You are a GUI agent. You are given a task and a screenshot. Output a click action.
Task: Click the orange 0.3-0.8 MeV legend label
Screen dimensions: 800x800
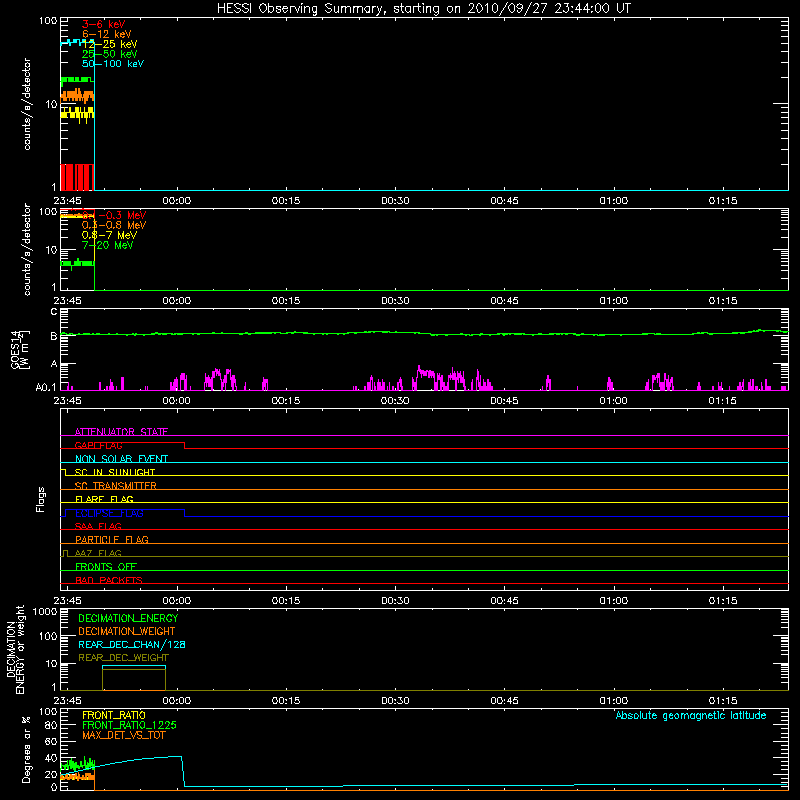(x=114, y=225)
